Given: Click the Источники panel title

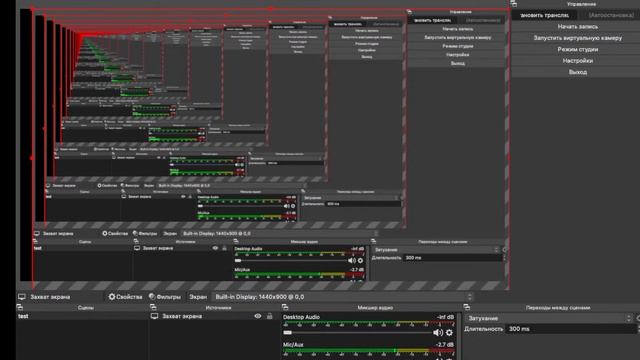Looking at the screenshot, I should 218,308.
